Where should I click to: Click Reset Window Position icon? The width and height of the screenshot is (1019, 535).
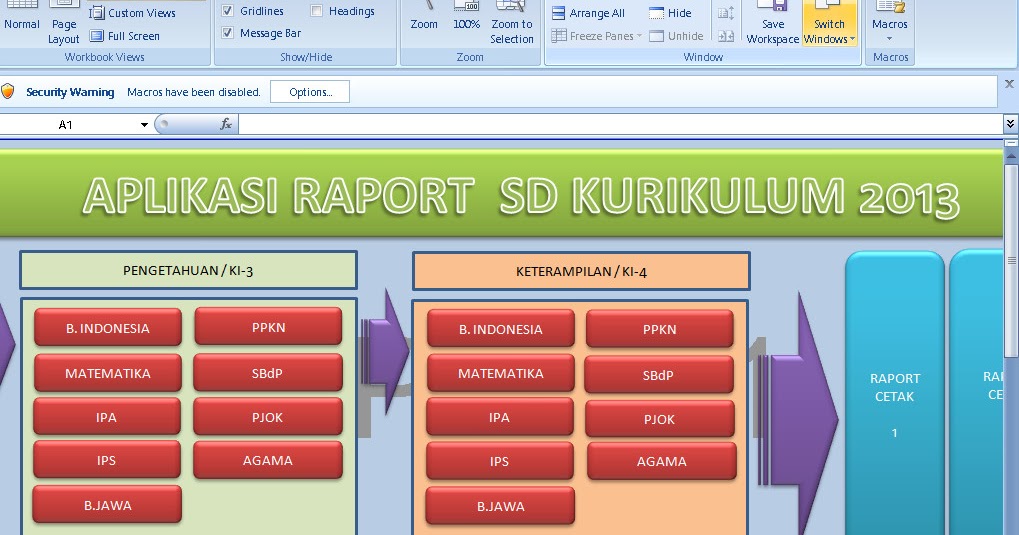(726, 36)
